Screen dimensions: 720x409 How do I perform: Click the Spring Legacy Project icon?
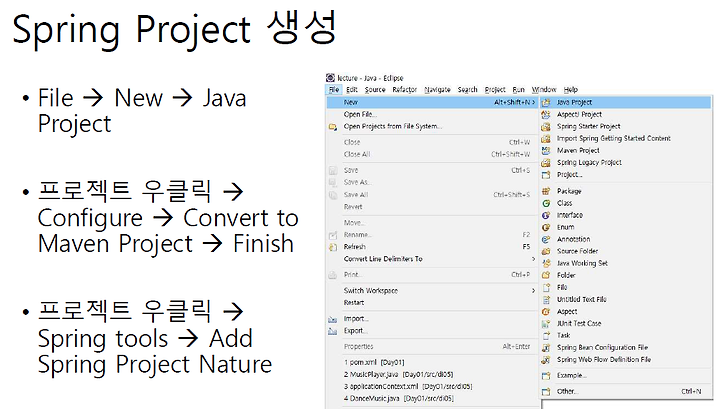[546, 162]
